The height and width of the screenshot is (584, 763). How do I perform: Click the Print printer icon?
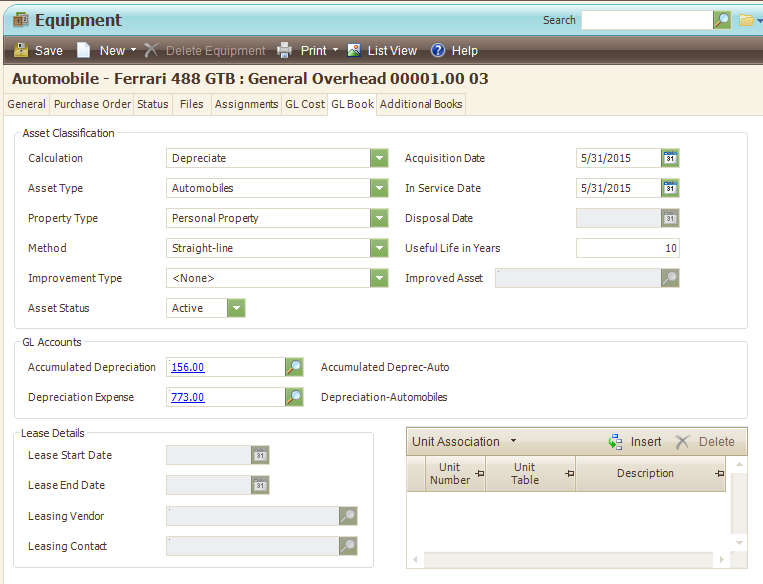[x=285, y=50]
